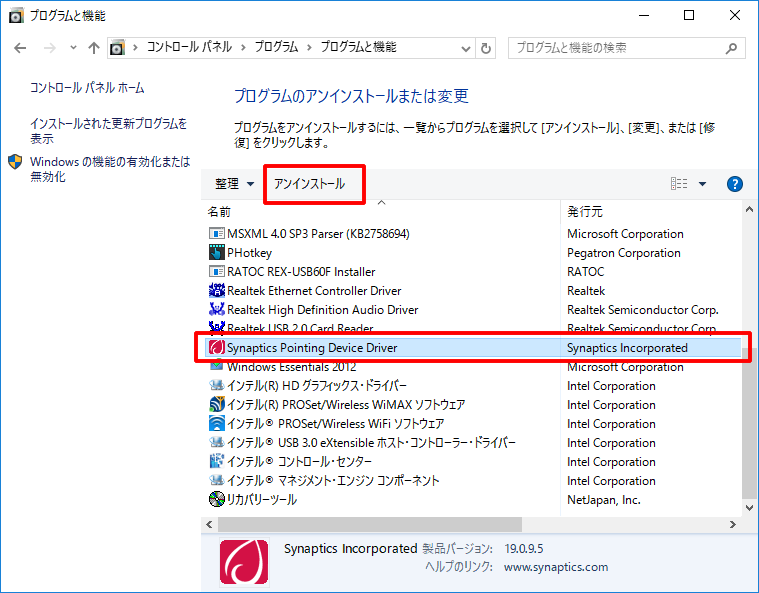Click the vertical scrollbar thumb
The height and width of the screenshot is (593, 759).
point(749,426)
